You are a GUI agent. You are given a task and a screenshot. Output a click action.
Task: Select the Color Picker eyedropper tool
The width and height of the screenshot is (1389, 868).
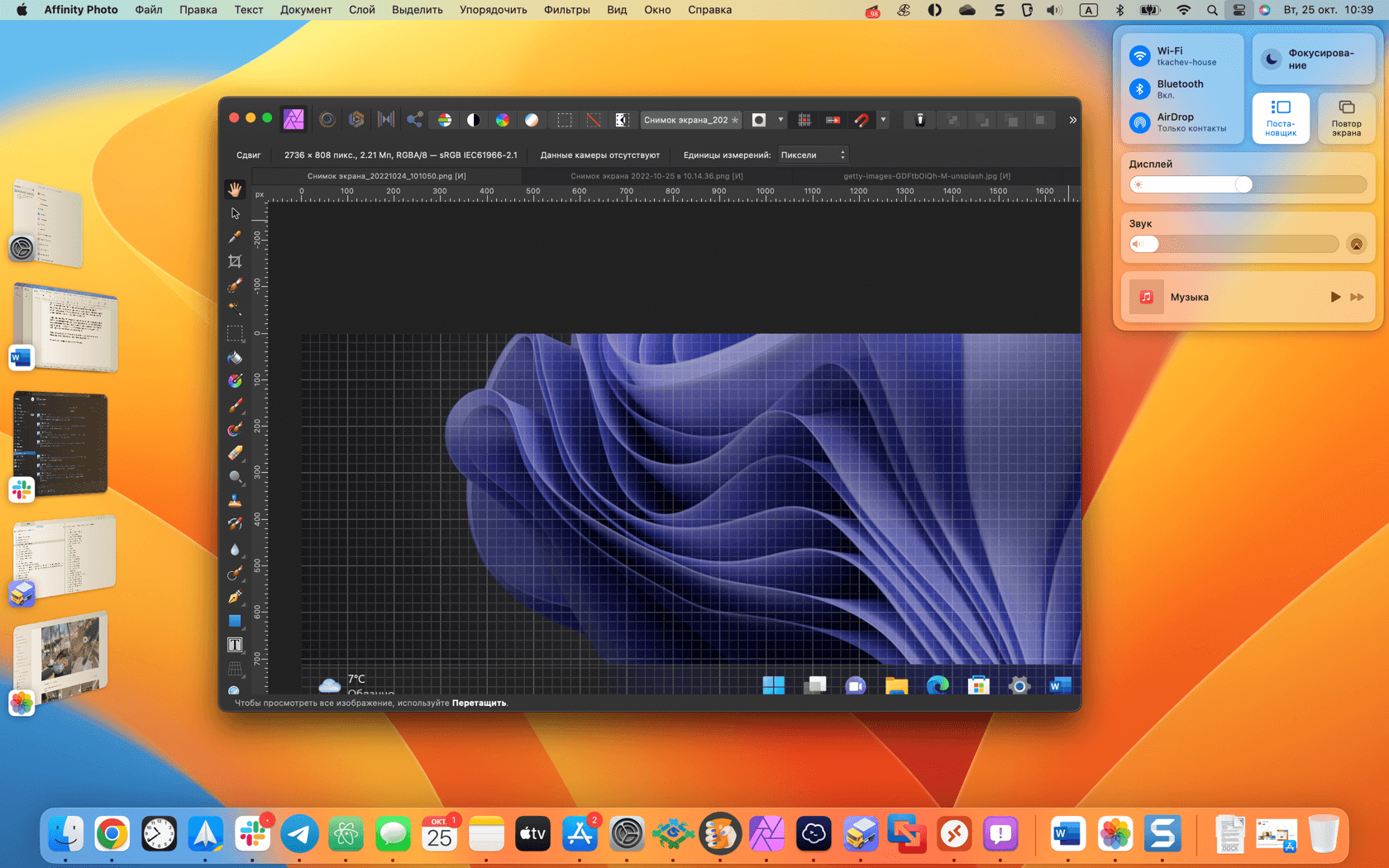[x=235, y=237]
